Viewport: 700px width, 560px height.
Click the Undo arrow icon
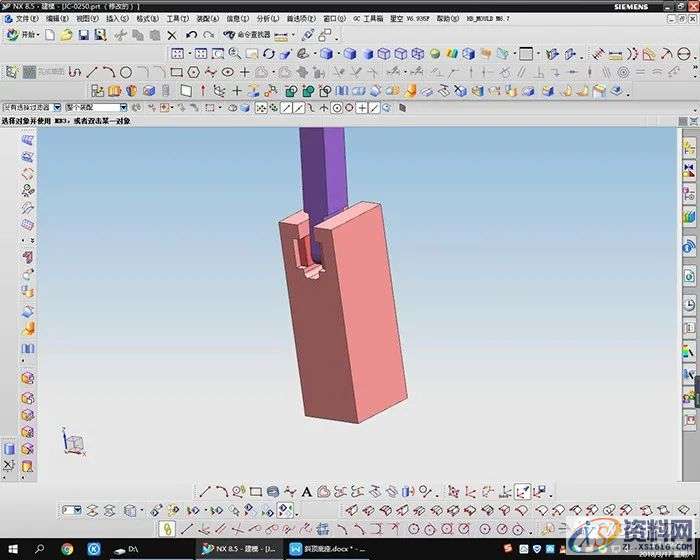[191, 35]
